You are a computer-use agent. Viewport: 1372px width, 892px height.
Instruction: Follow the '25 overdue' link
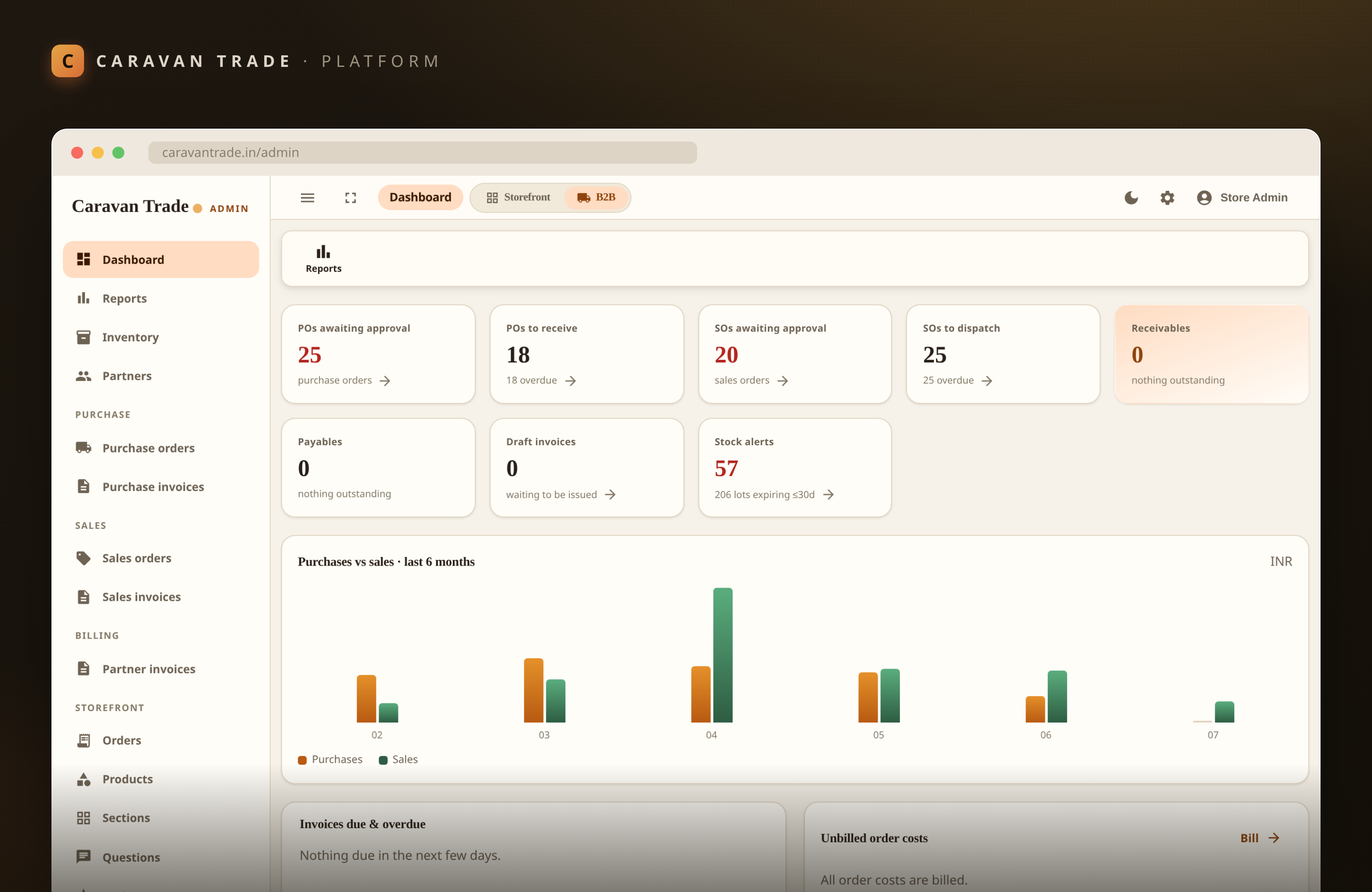(957, 380)
